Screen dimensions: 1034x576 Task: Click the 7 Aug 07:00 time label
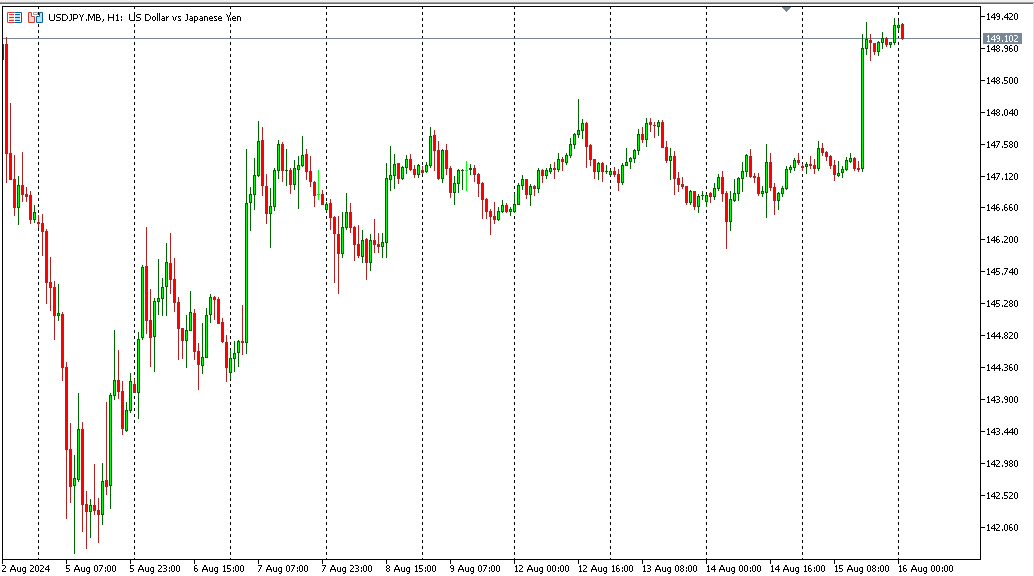click(x=283, y=569)
